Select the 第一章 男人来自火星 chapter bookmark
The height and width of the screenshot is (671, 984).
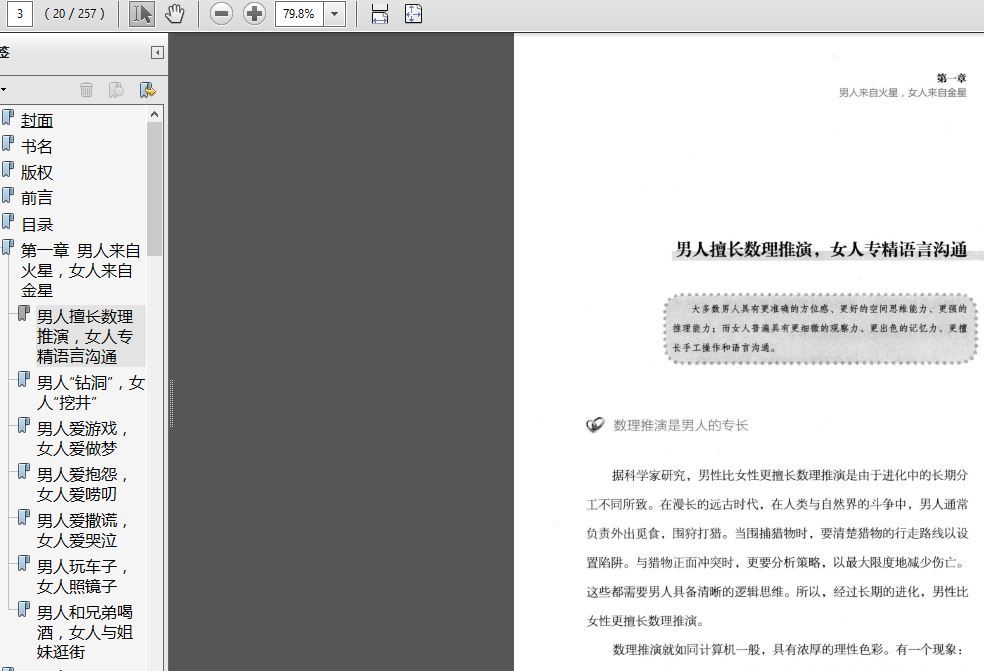pyautogui.click(x=80, y=270)
